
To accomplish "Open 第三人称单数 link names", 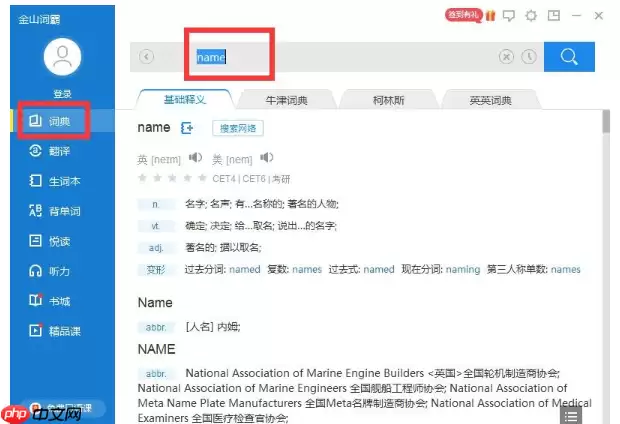I will pos(565,269).
